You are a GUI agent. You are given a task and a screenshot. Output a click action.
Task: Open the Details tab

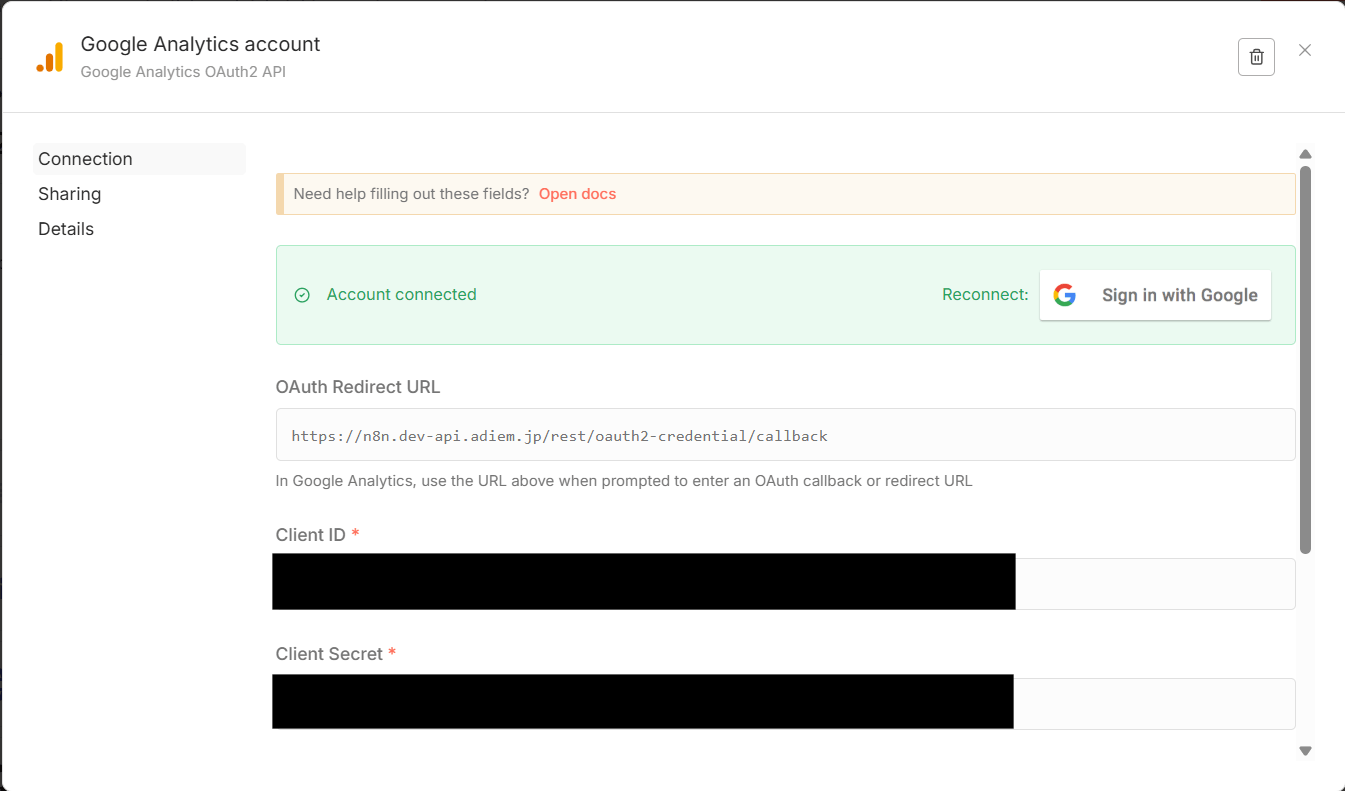tap(66, 229)
